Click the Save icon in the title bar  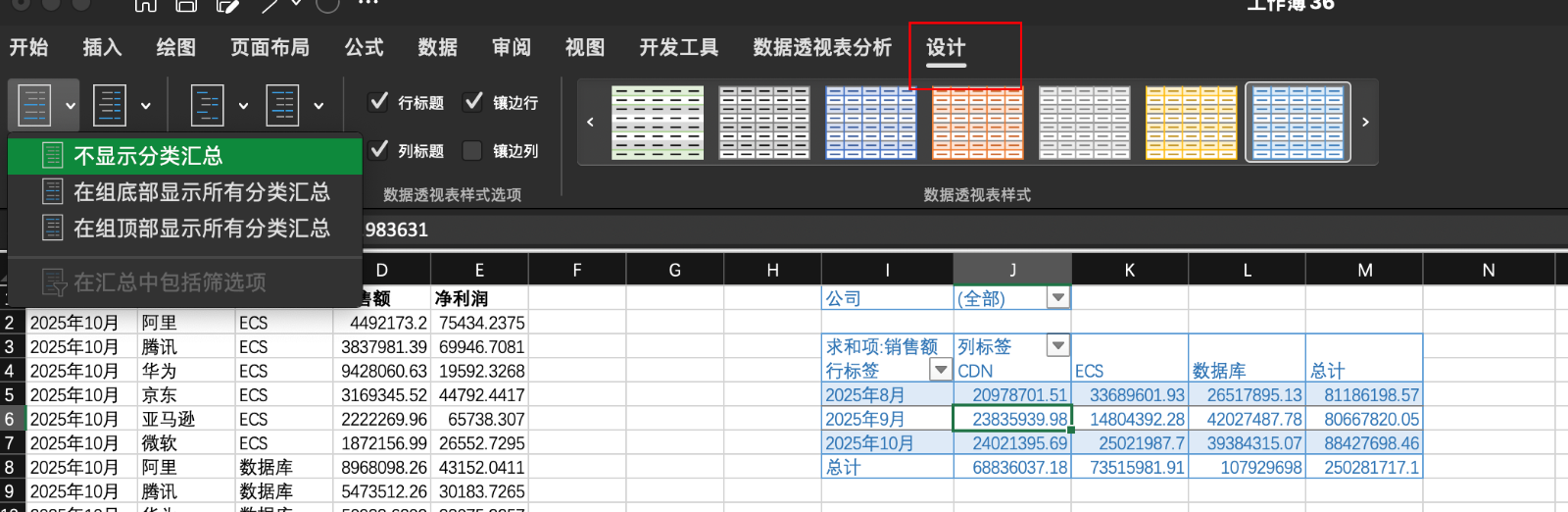(x=186, y=5)
